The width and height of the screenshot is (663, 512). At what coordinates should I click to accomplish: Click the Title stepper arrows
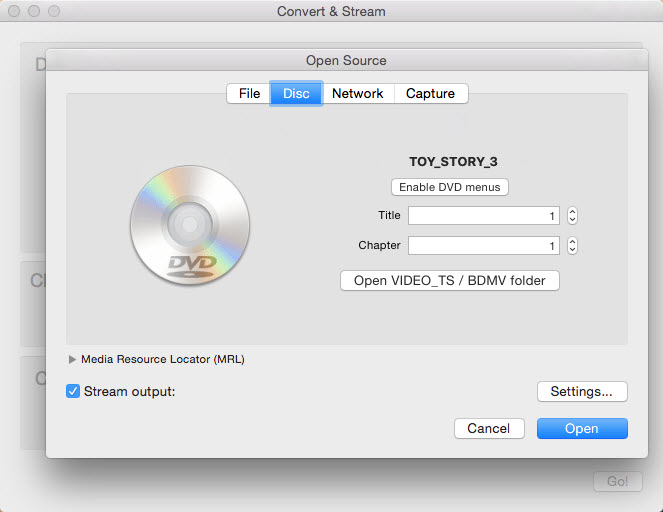(x=572, y=216)
